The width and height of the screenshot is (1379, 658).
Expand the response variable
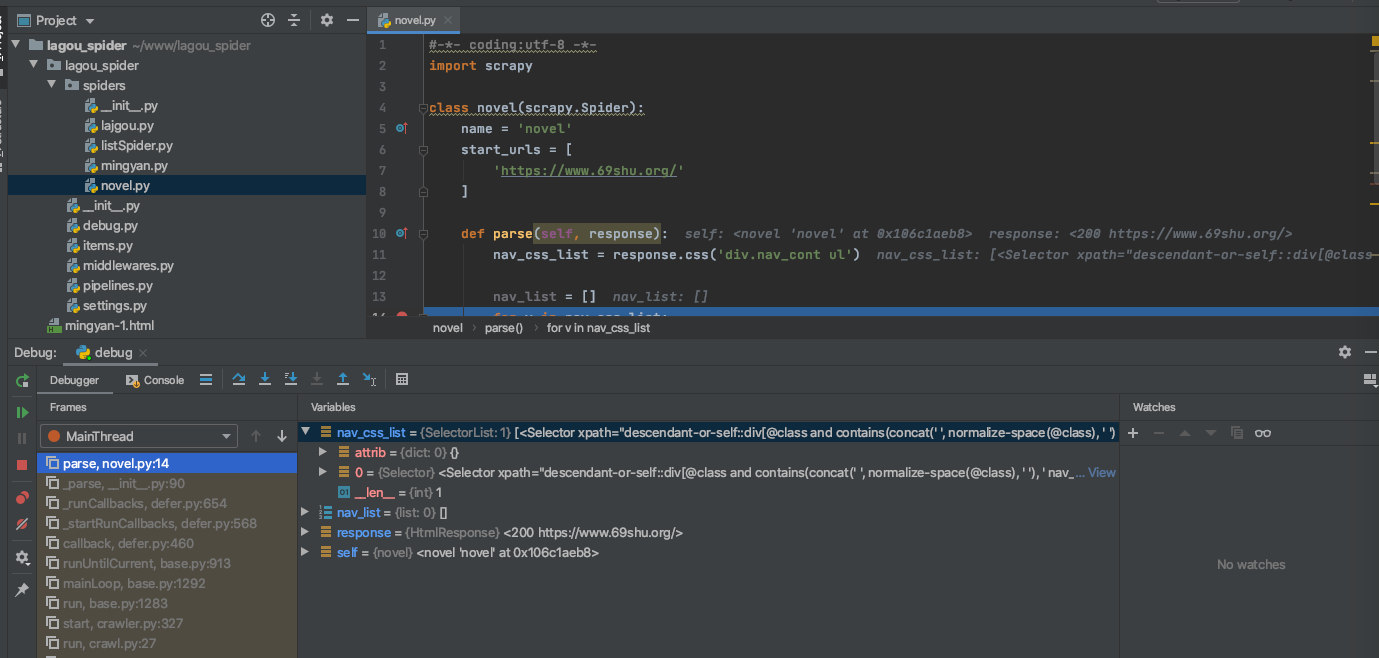coord(306,532)
